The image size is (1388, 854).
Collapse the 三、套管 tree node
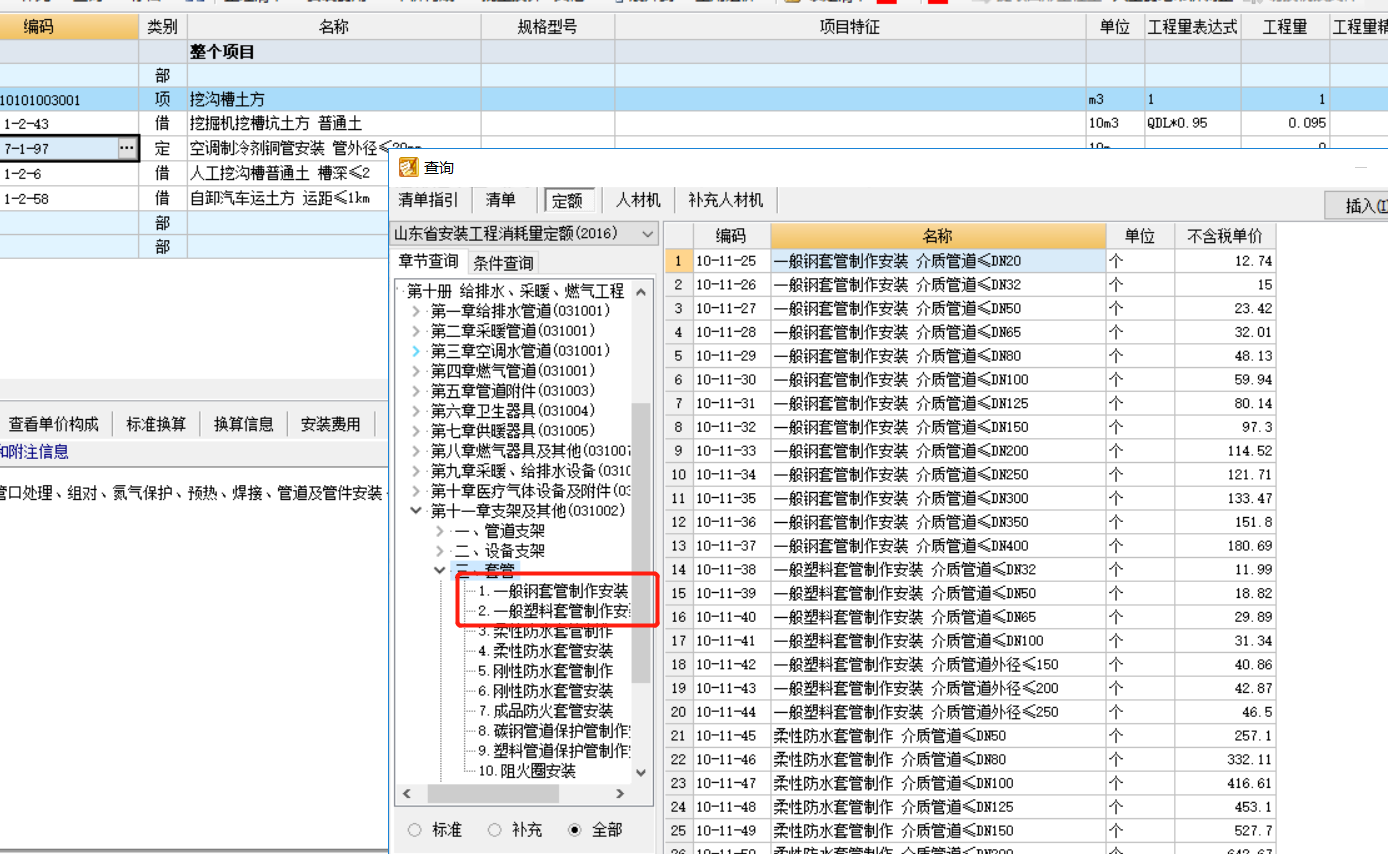[x=440, y=571]
